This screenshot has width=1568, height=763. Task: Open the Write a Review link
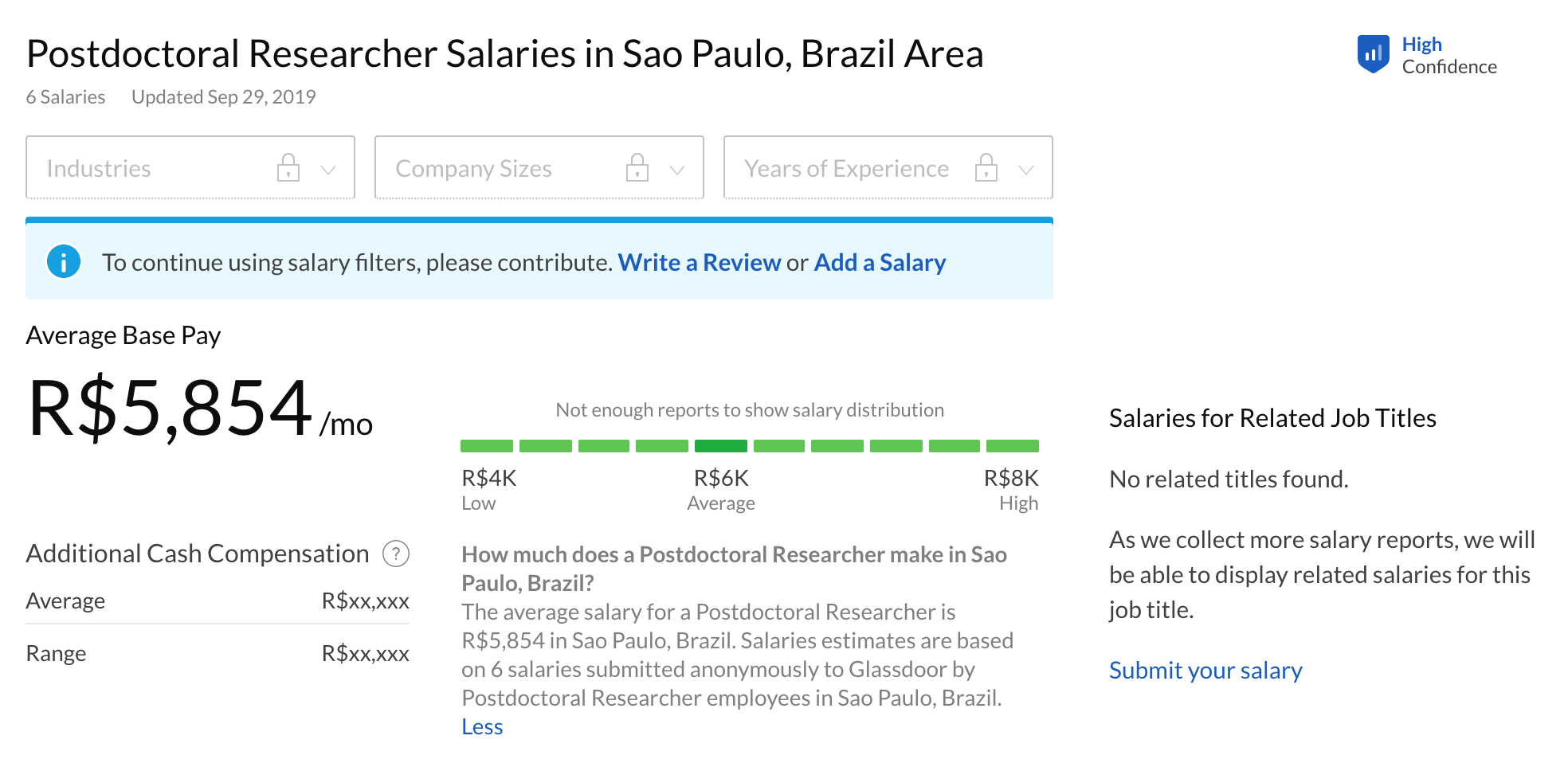point(699,262)
